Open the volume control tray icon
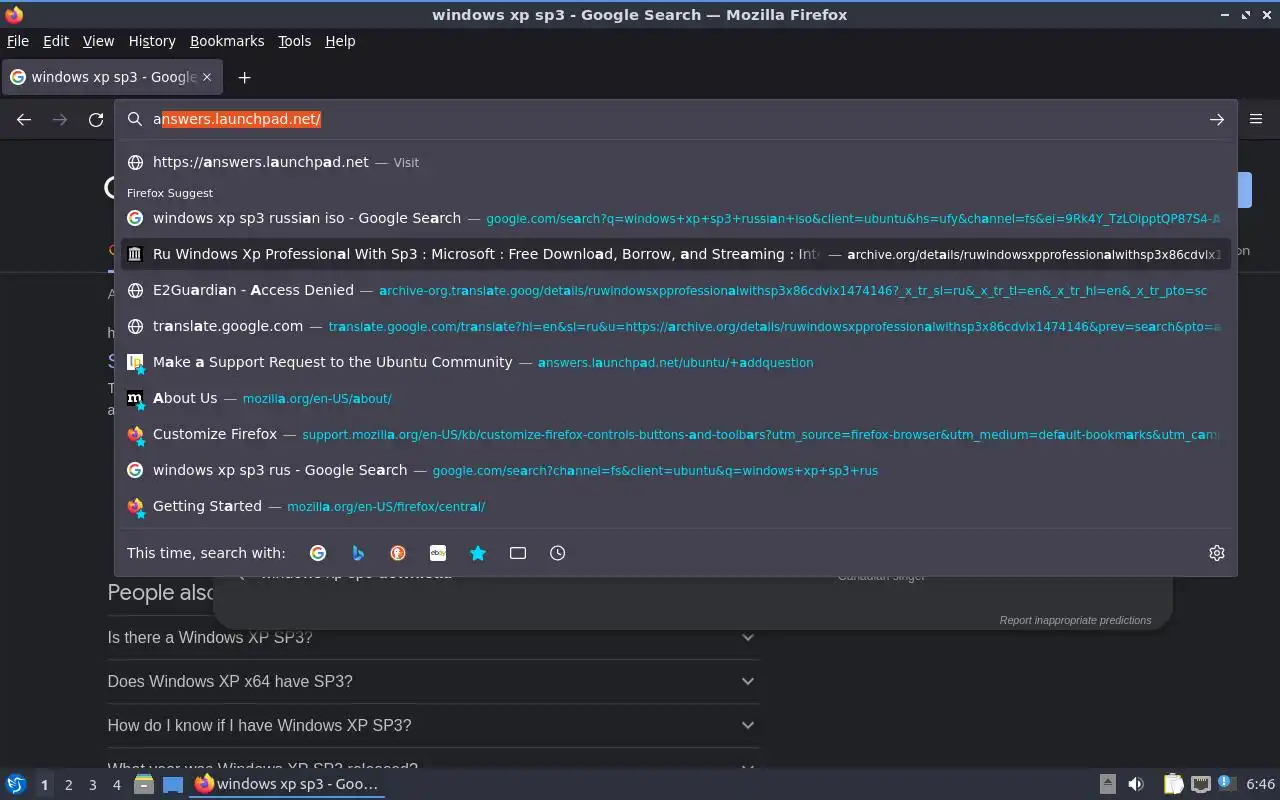Screen dimensions: 1280x800 tap(1136, 784)
